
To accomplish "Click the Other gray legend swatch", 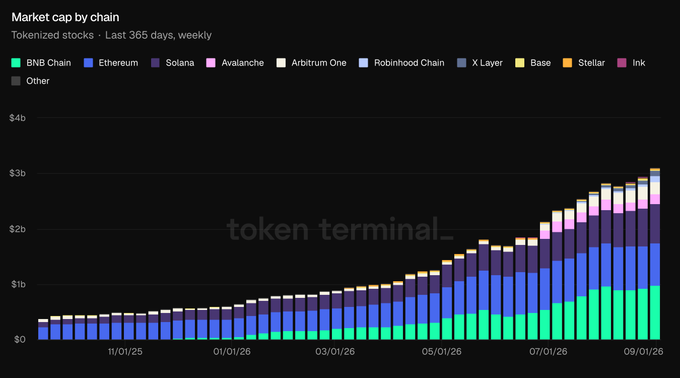I will pyautogui.click(x=16, y=81).
